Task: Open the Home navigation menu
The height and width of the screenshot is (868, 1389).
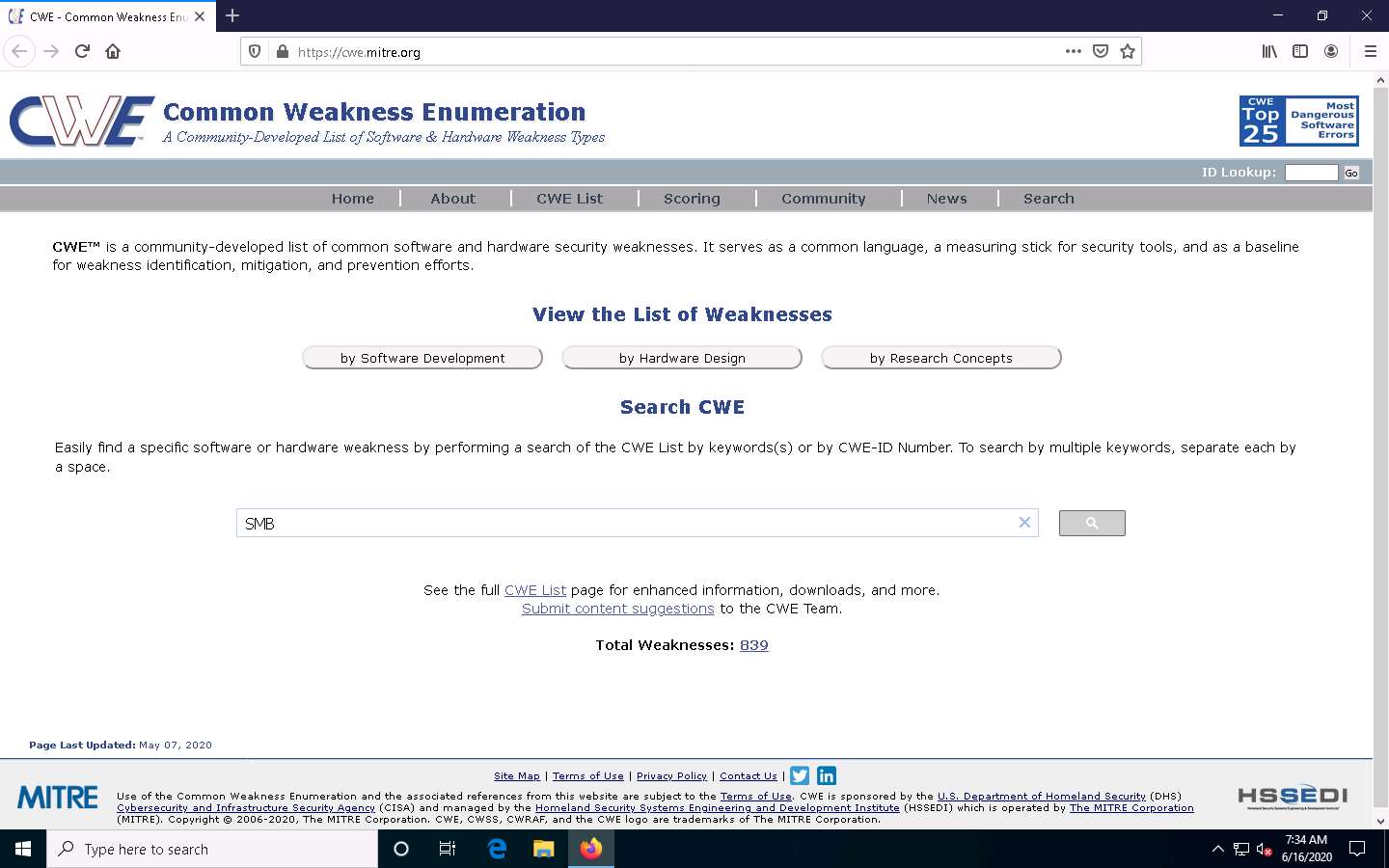Action: click(x=353, y=199)
